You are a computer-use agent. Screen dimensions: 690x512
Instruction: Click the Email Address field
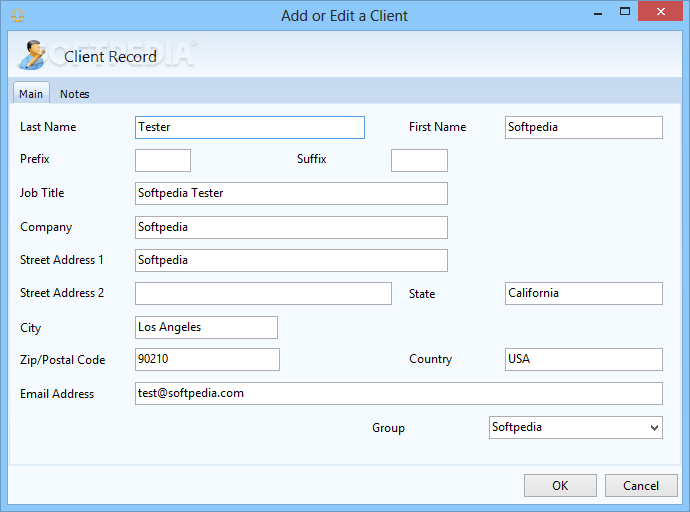pos(399,394)
